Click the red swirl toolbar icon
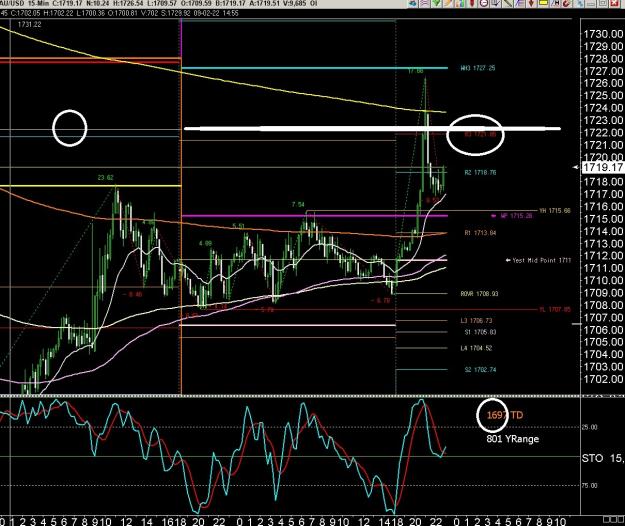The height and width of the screenshot is (526, 625). click(566, 3)
